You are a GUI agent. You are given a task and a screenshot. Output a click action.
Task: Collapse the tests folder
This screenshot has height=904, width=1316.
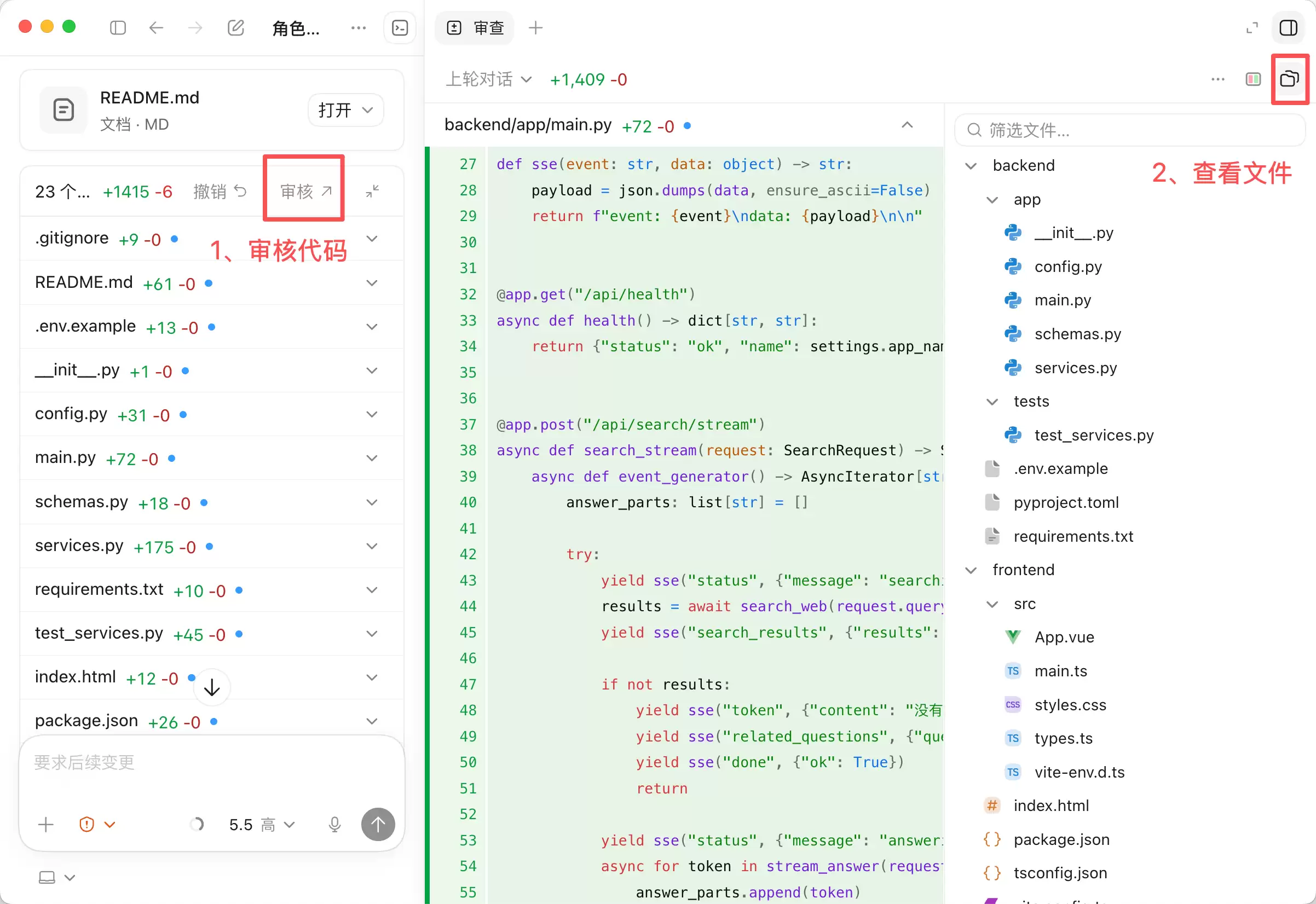(x=992, y=402)
